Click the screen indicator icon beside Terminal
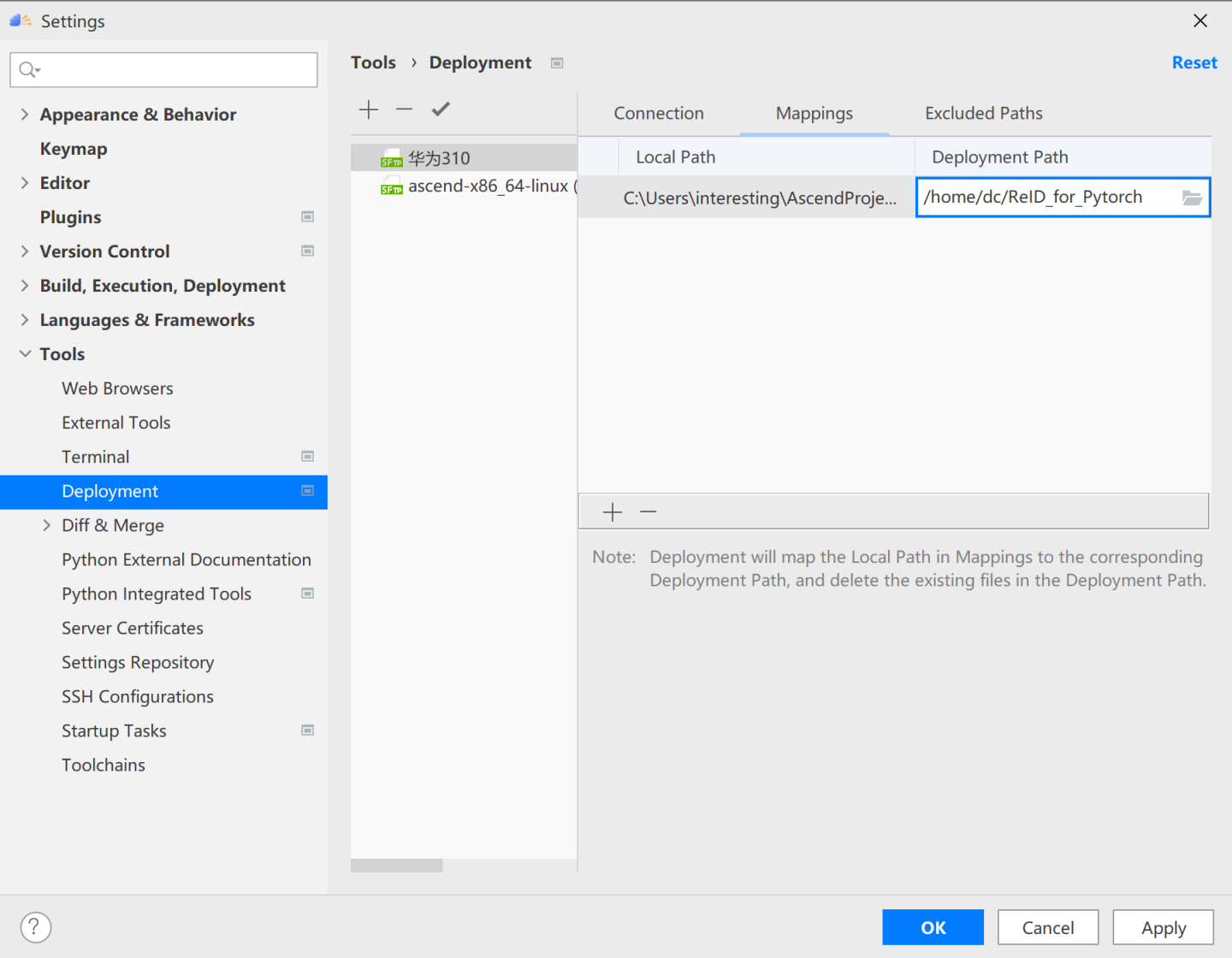 (307, 456)
